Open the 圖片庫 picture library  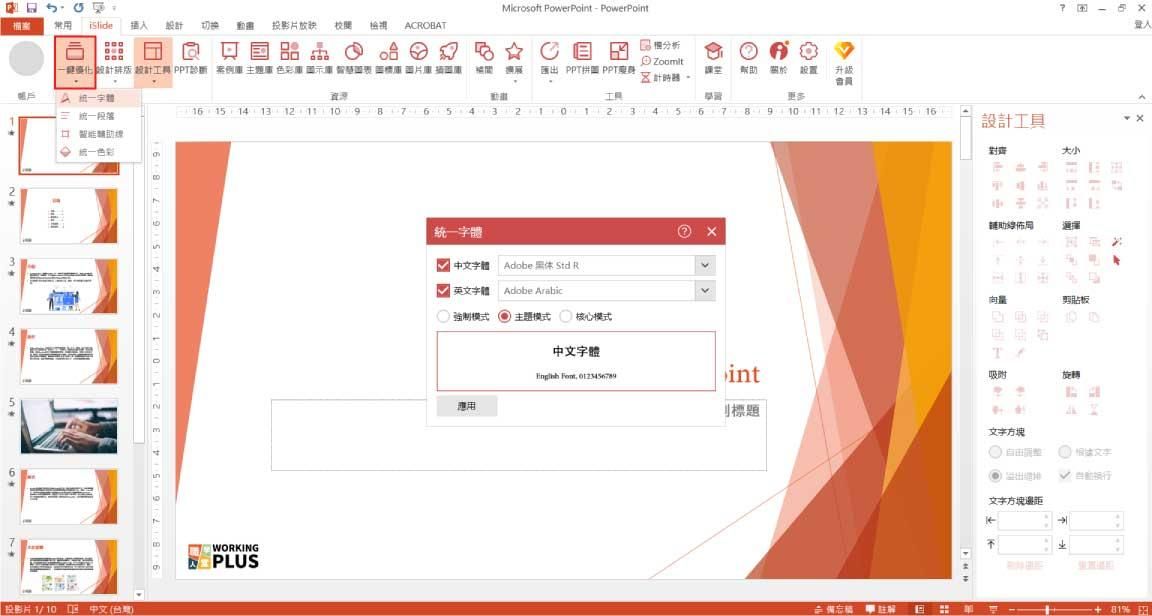coord(418,58)
